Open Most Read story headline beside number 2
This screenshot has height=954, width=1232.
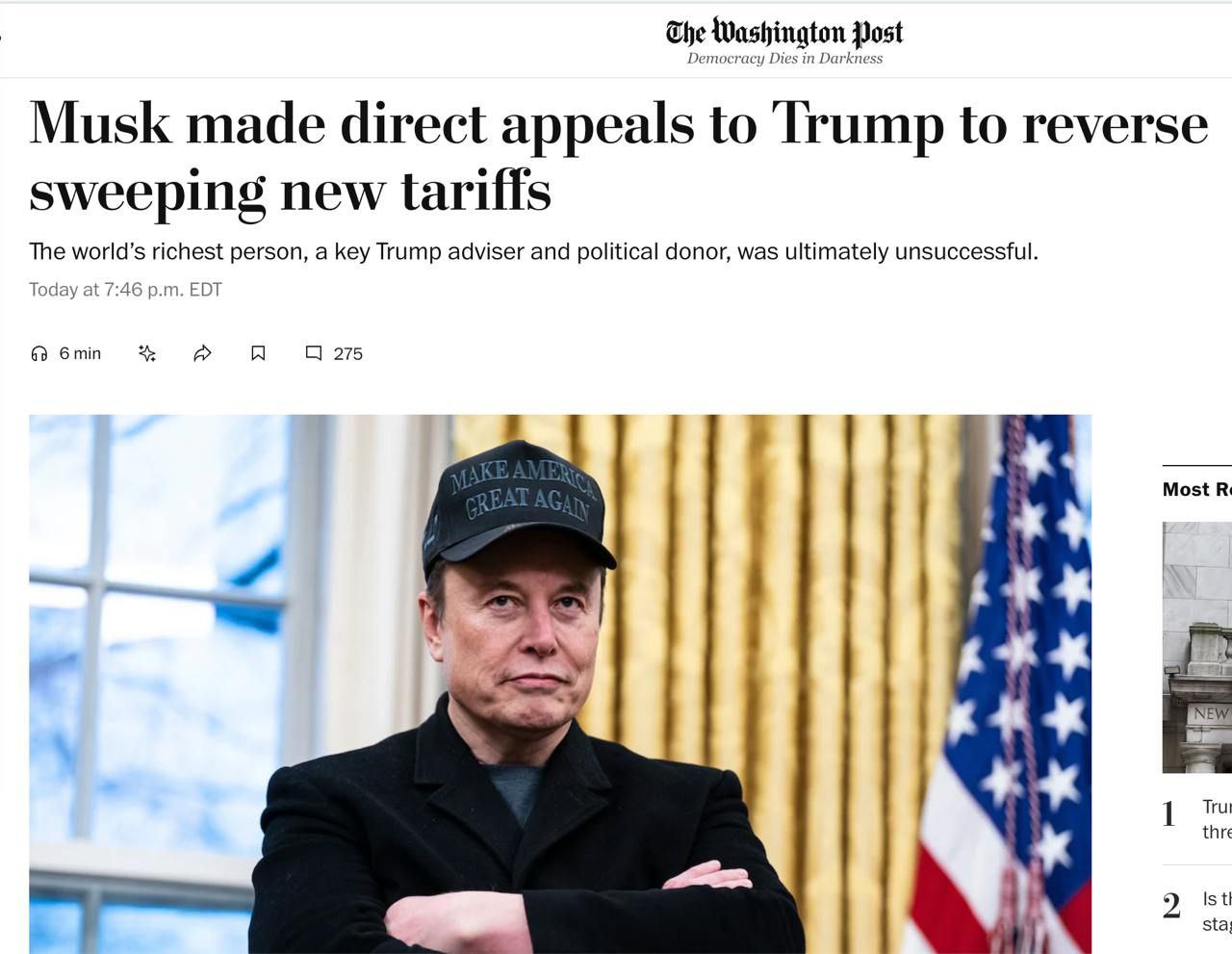tap(1217, 911)
